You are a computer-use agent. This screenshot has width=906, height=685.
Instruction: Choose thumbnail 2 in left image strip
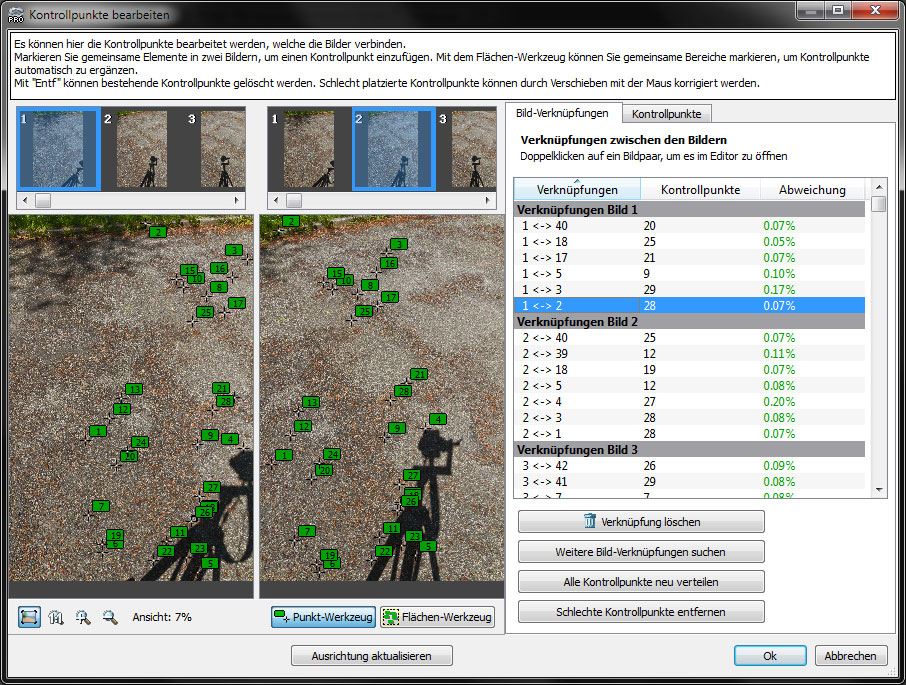pos(142,149)
